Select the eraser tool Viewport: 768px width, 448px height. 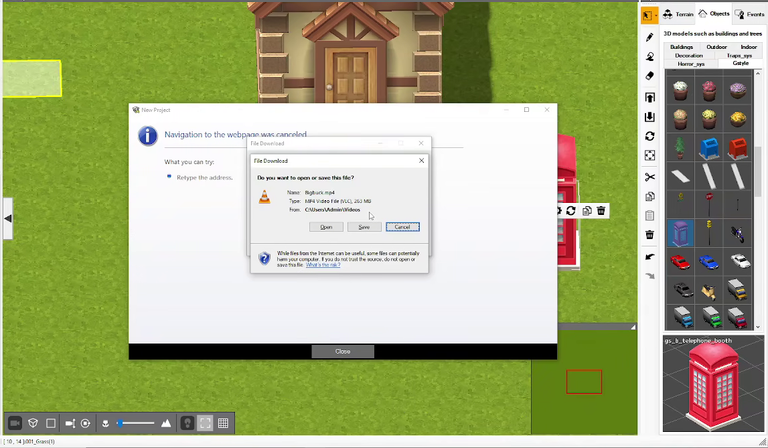649,75
